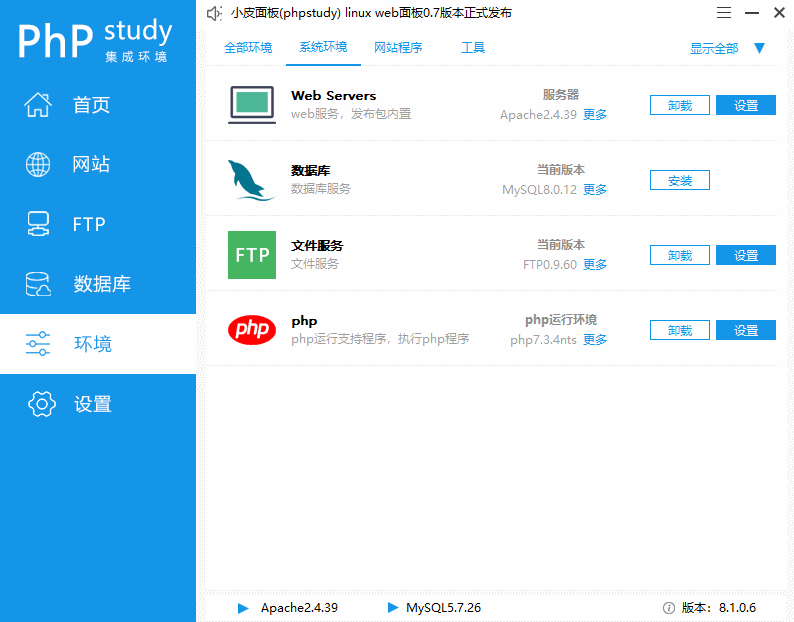Viewport: 794px width, 622px height.
Task: Click 'web服务，发布包内置' description text
Action: tap(351, 114)
